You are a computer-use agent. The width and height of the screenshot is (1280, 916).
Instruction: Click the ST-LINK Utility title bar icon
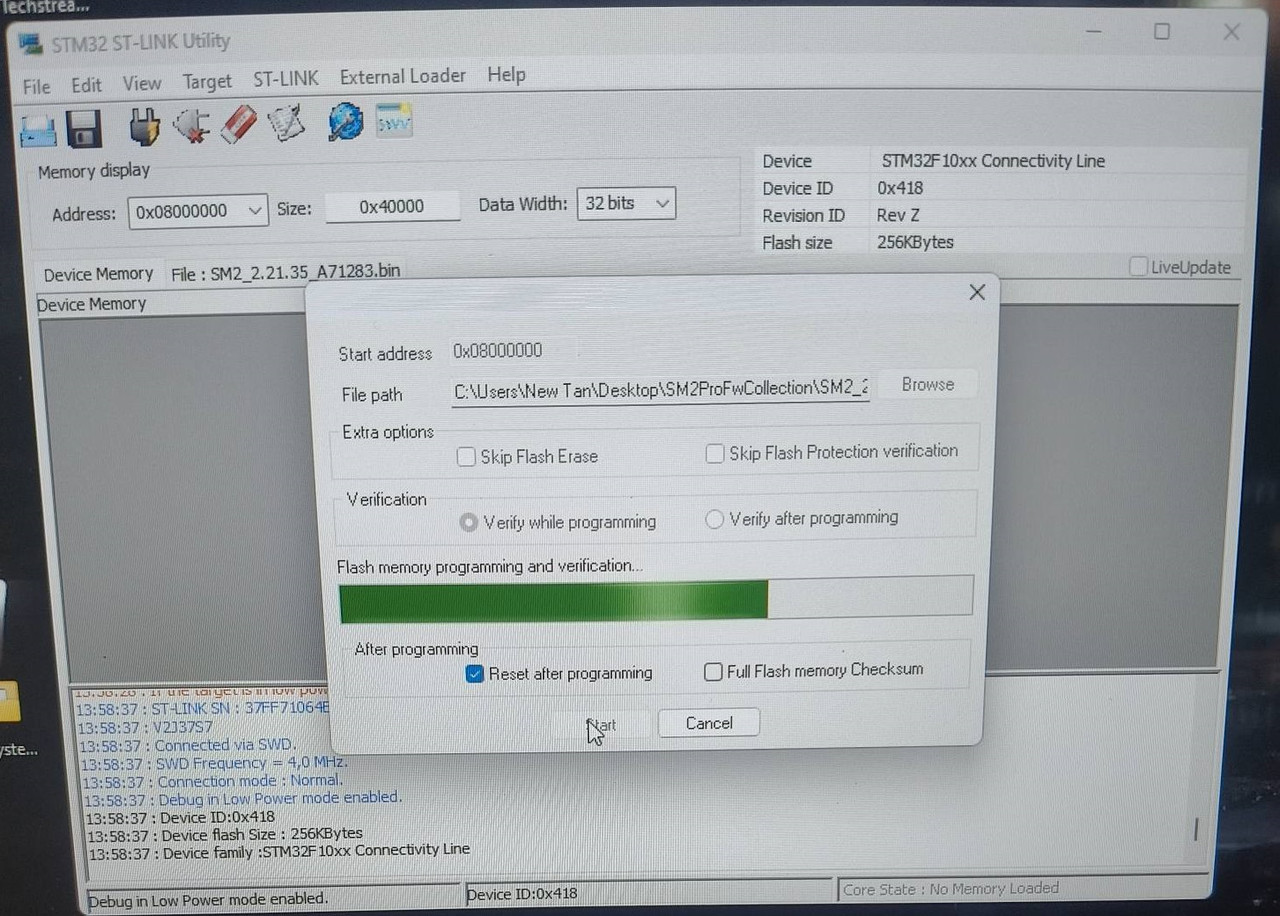(x=31, y=43)
